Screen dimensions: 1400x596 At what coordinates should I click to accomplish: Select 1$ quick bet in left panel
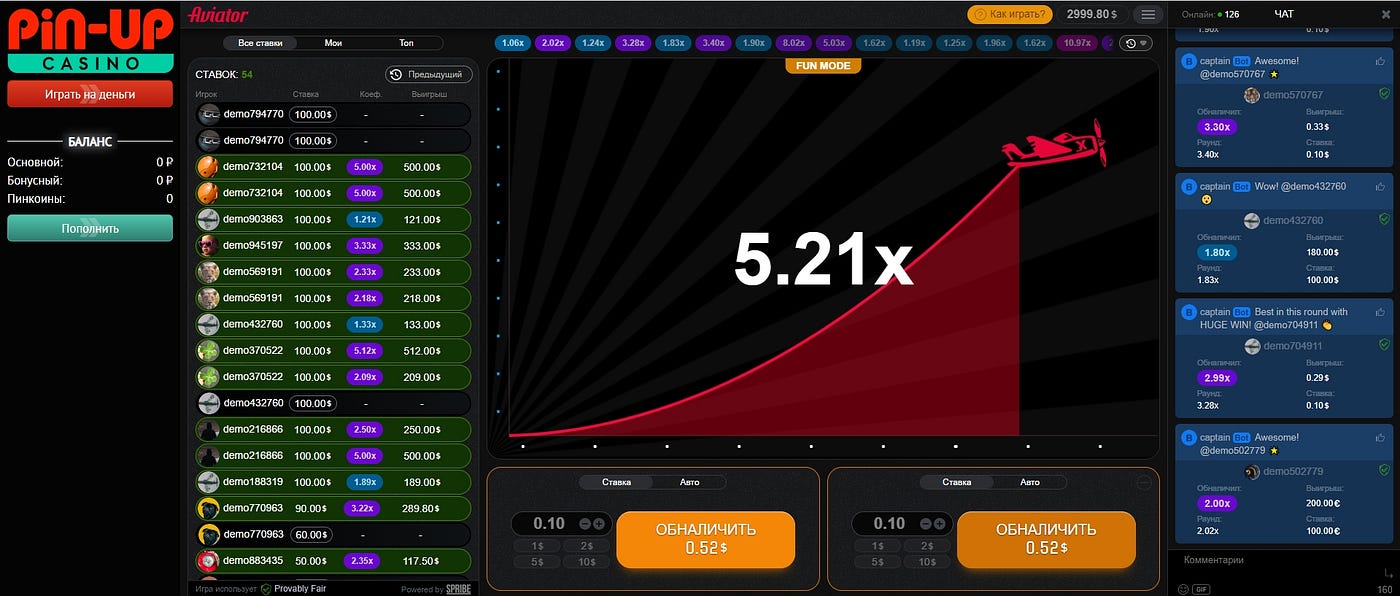pyautogui.click(x=536, y=546)
